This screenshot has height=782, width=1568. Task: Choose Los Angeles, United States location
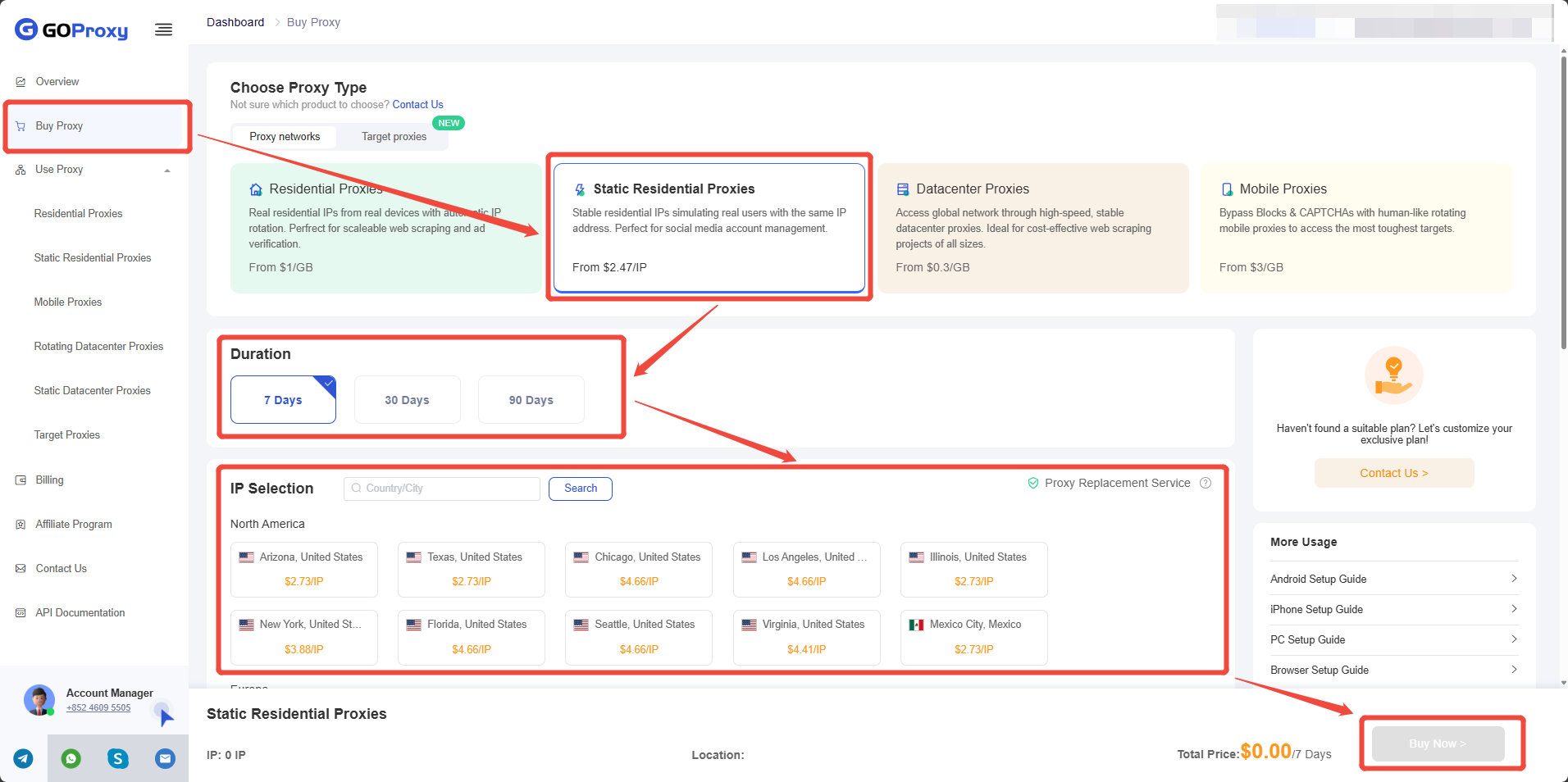806,570
